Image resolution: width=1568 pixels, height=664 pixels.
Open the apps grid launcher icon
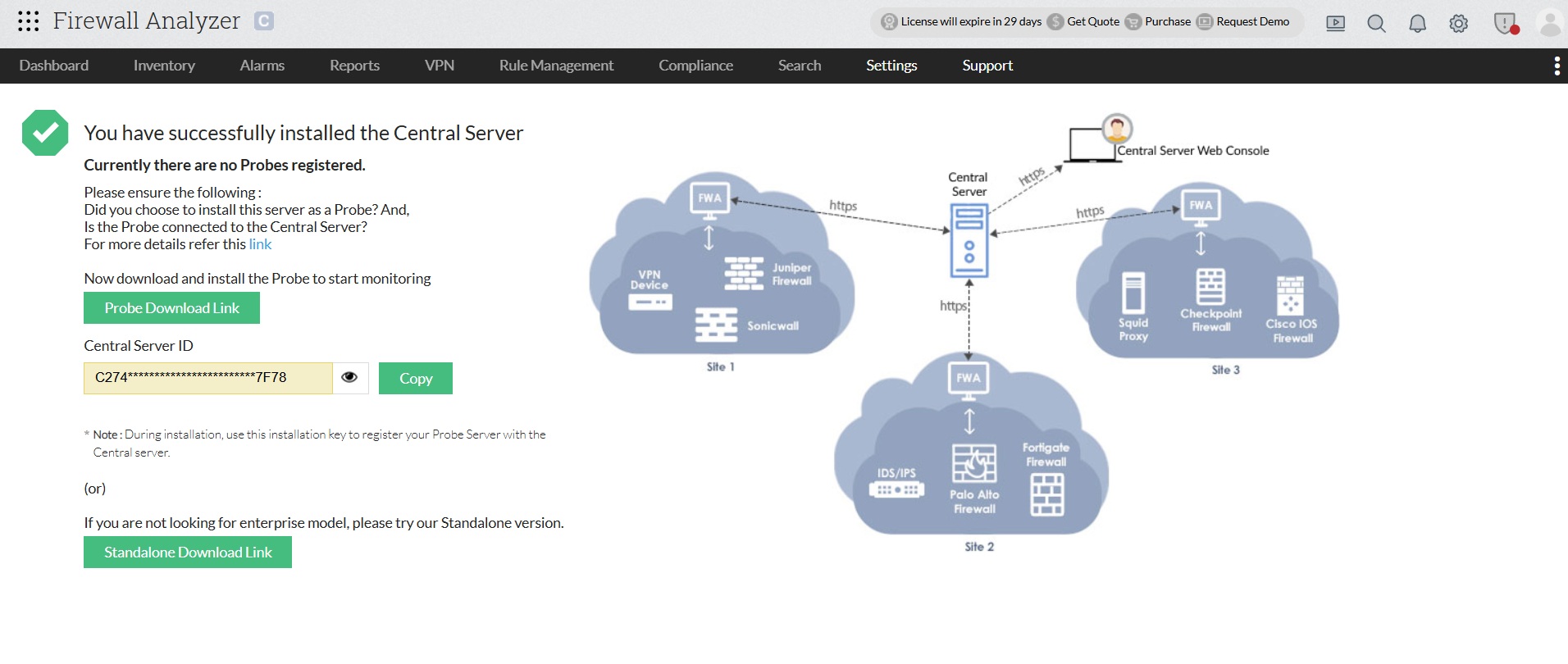click(x=29, y=21)
